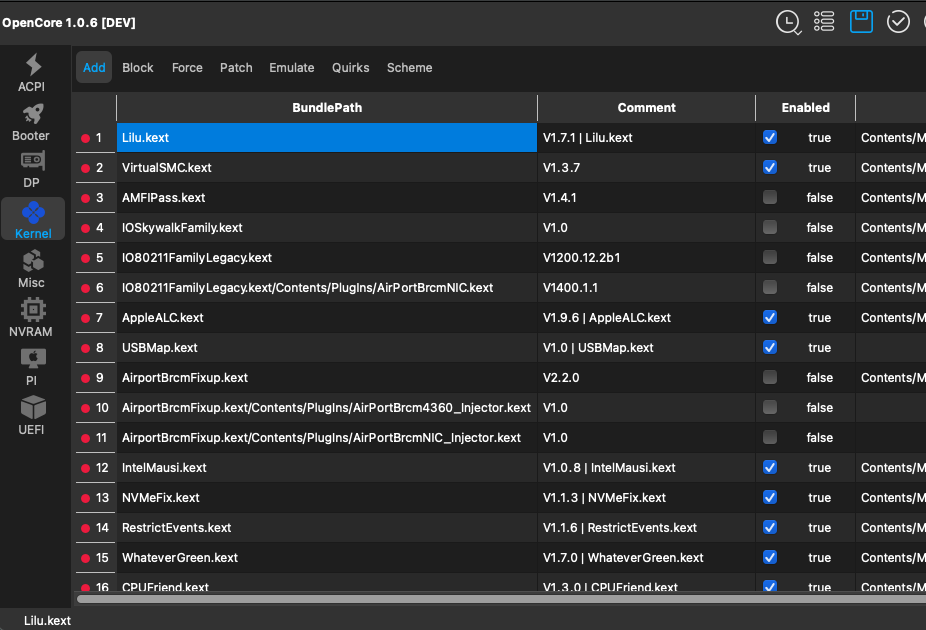This screenshot has width=926, height=630.
Task: Click the V1400.1.1 comment cell
Action: (647, 288)
